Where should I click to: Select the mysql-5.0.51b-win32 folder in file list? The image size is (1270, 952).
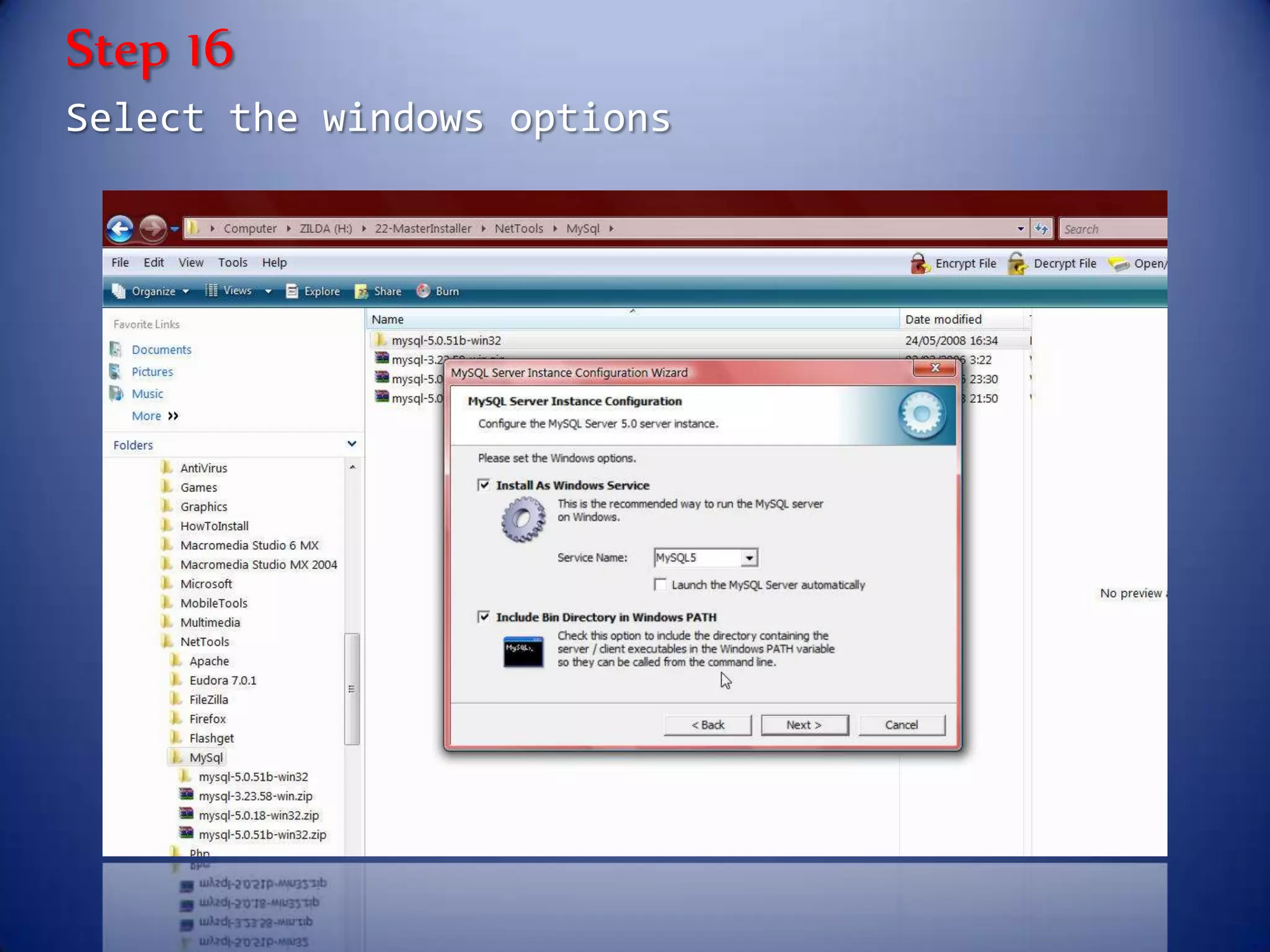coord(446,340)
